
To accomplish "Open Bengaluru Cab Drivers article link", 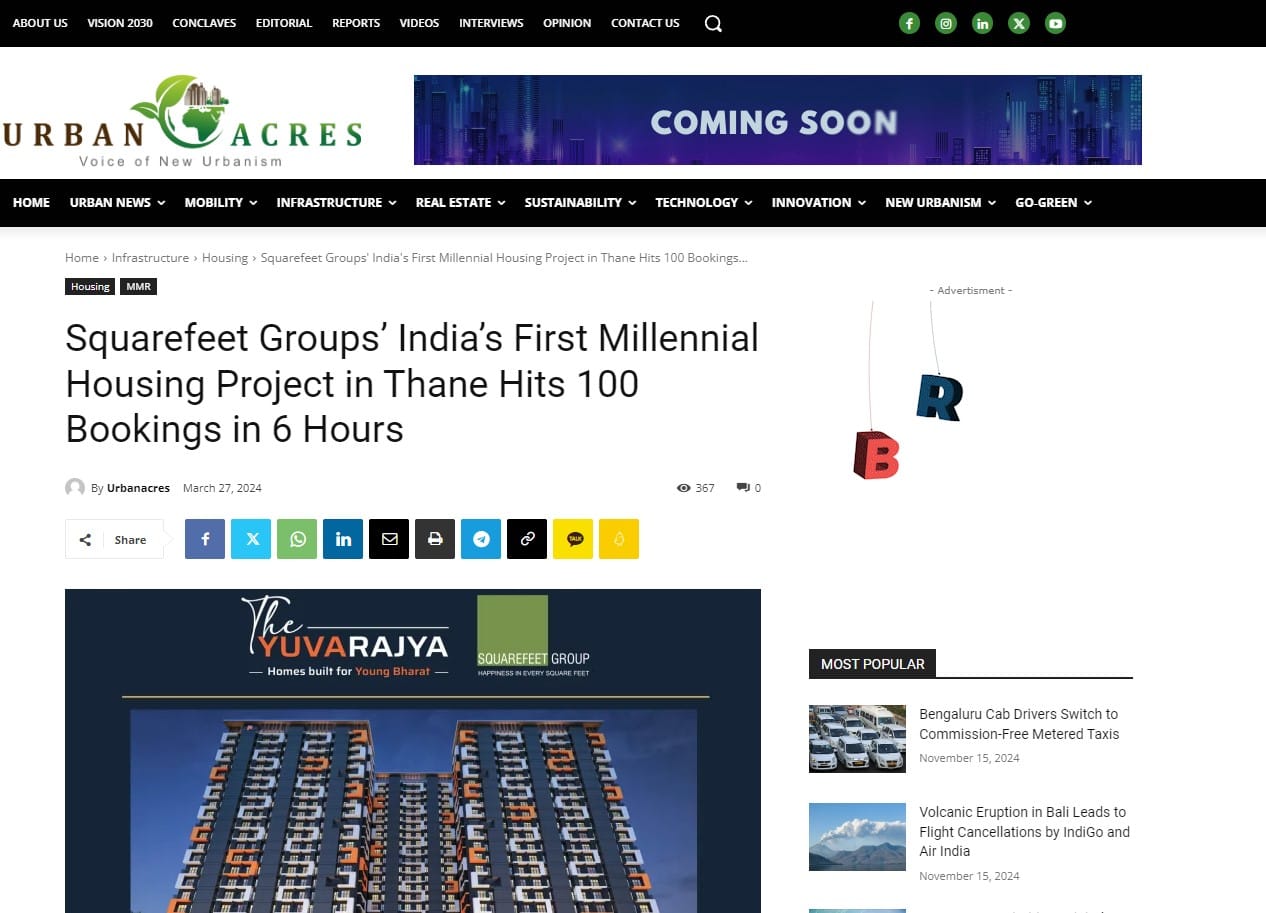I will click(x=1018, y=724).
